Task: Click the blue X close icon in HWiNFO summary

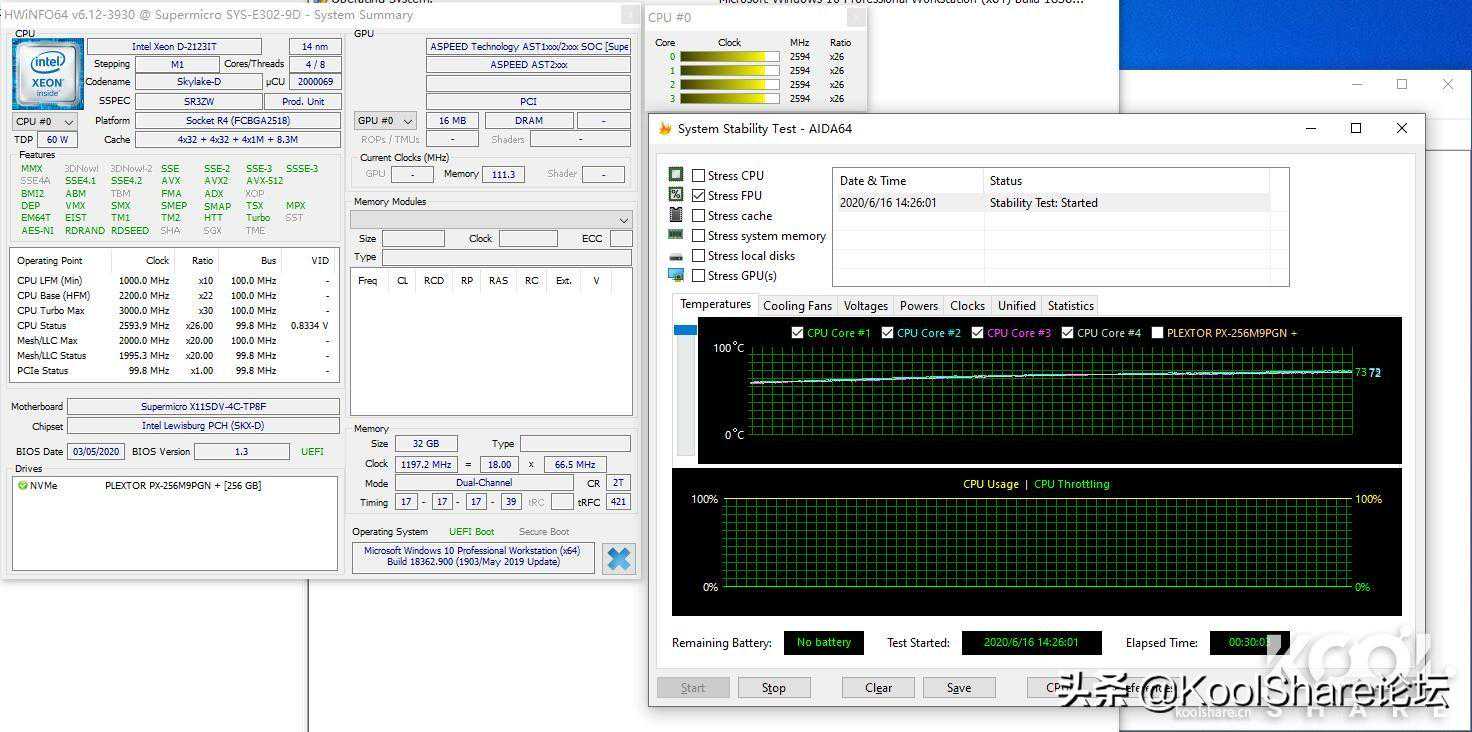Action: tap(619, 558)
